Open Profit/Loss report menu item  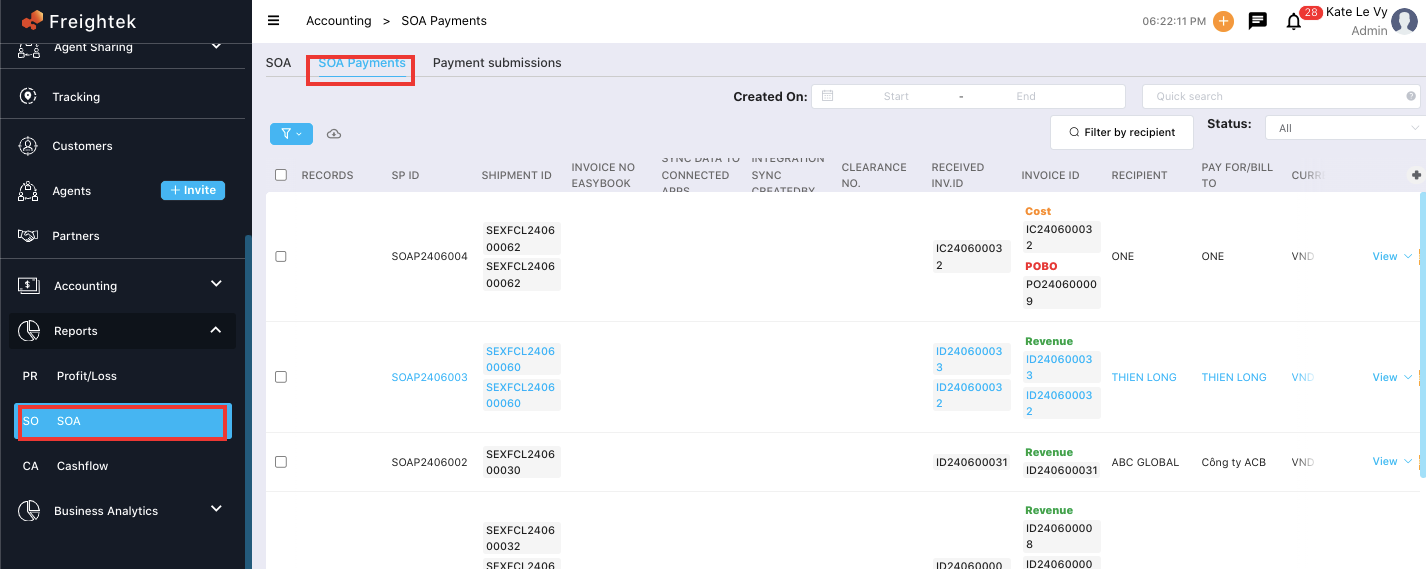click(121, 376)
